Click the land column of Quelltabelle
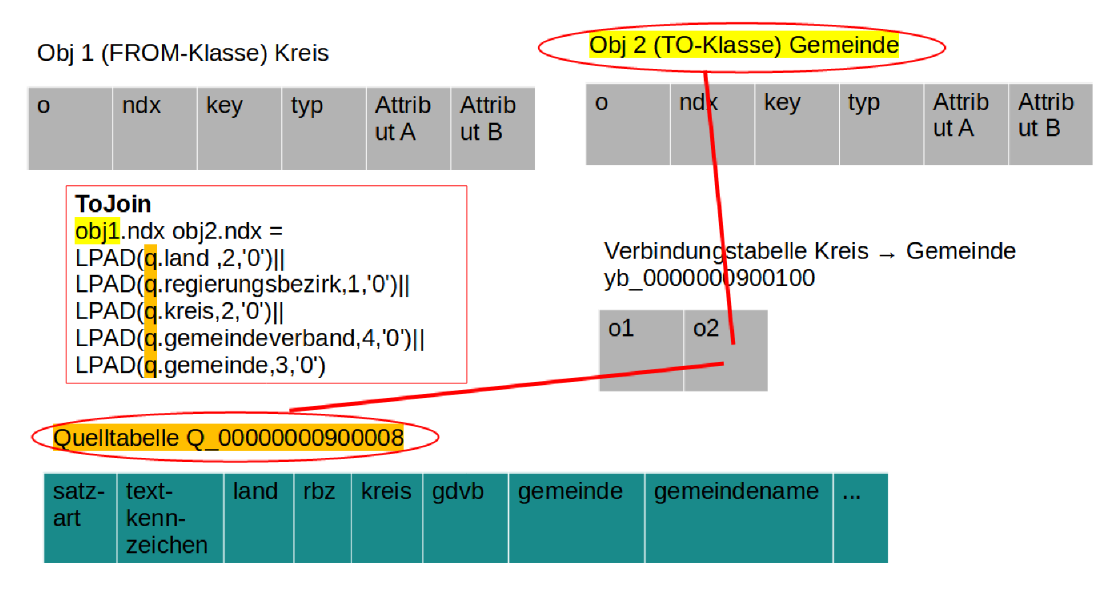The width and height of the screenshot is (1095, 589). pyautogui.click(x=257, y=491)
